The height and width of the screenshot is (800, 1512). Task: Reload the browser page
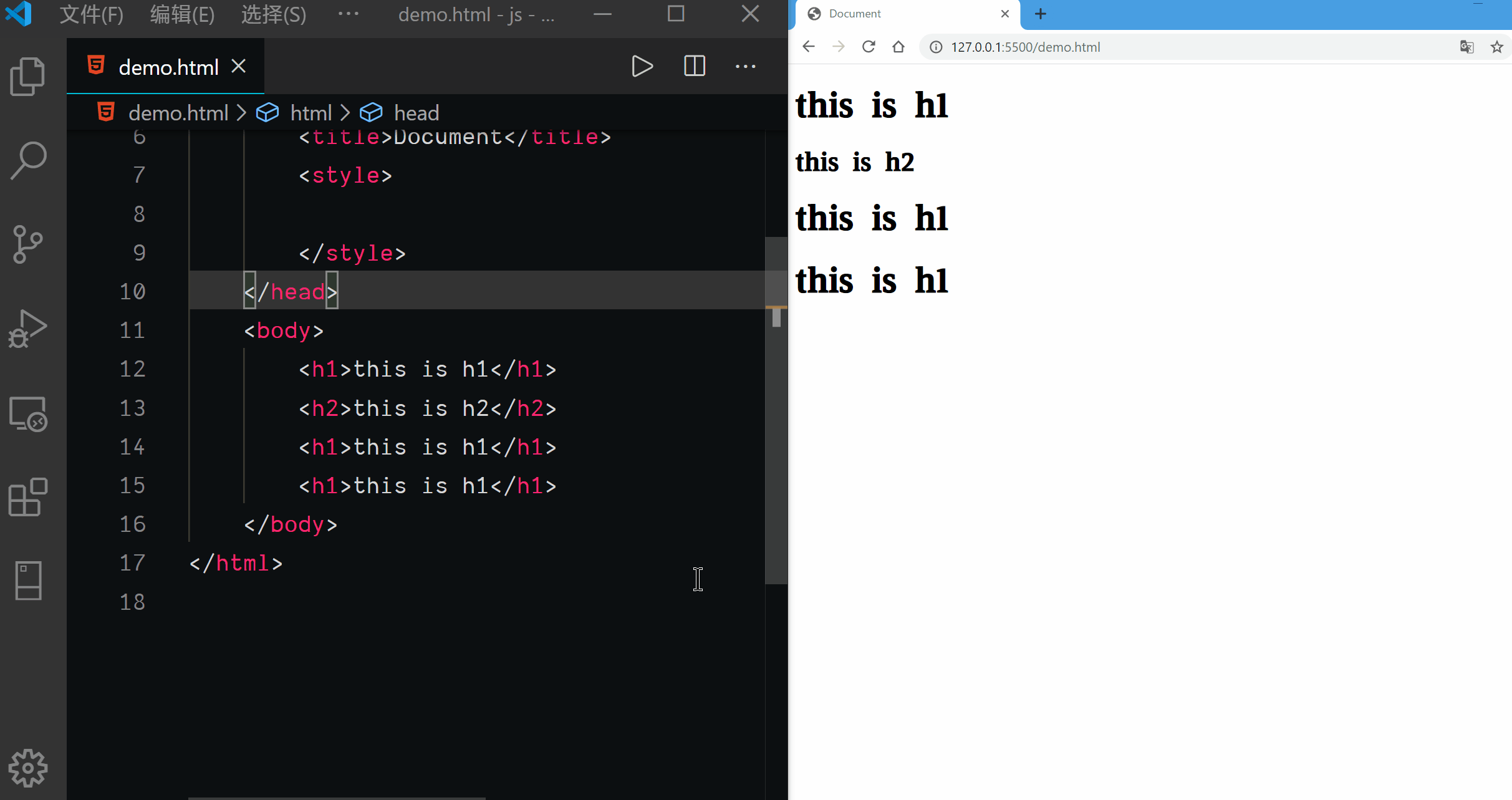[869, 47]
